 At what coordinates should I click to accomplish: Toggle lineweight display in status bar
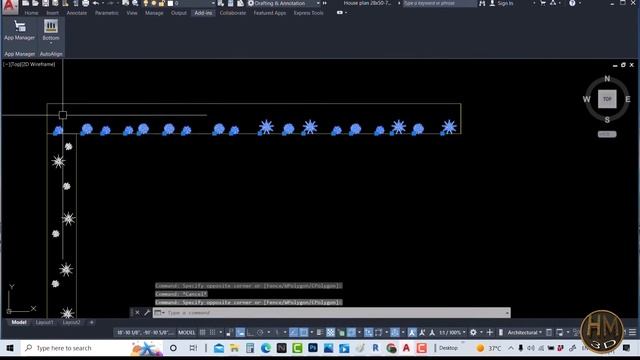[x=320, y=333]
